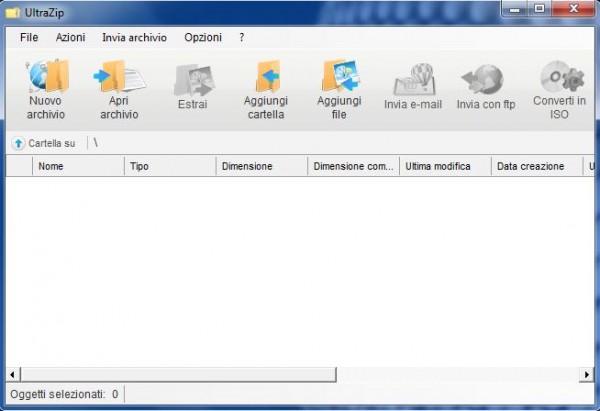600x411 pixels.
Task: Send archive via Invia e-mail
Action: click(x=413, y=87)
